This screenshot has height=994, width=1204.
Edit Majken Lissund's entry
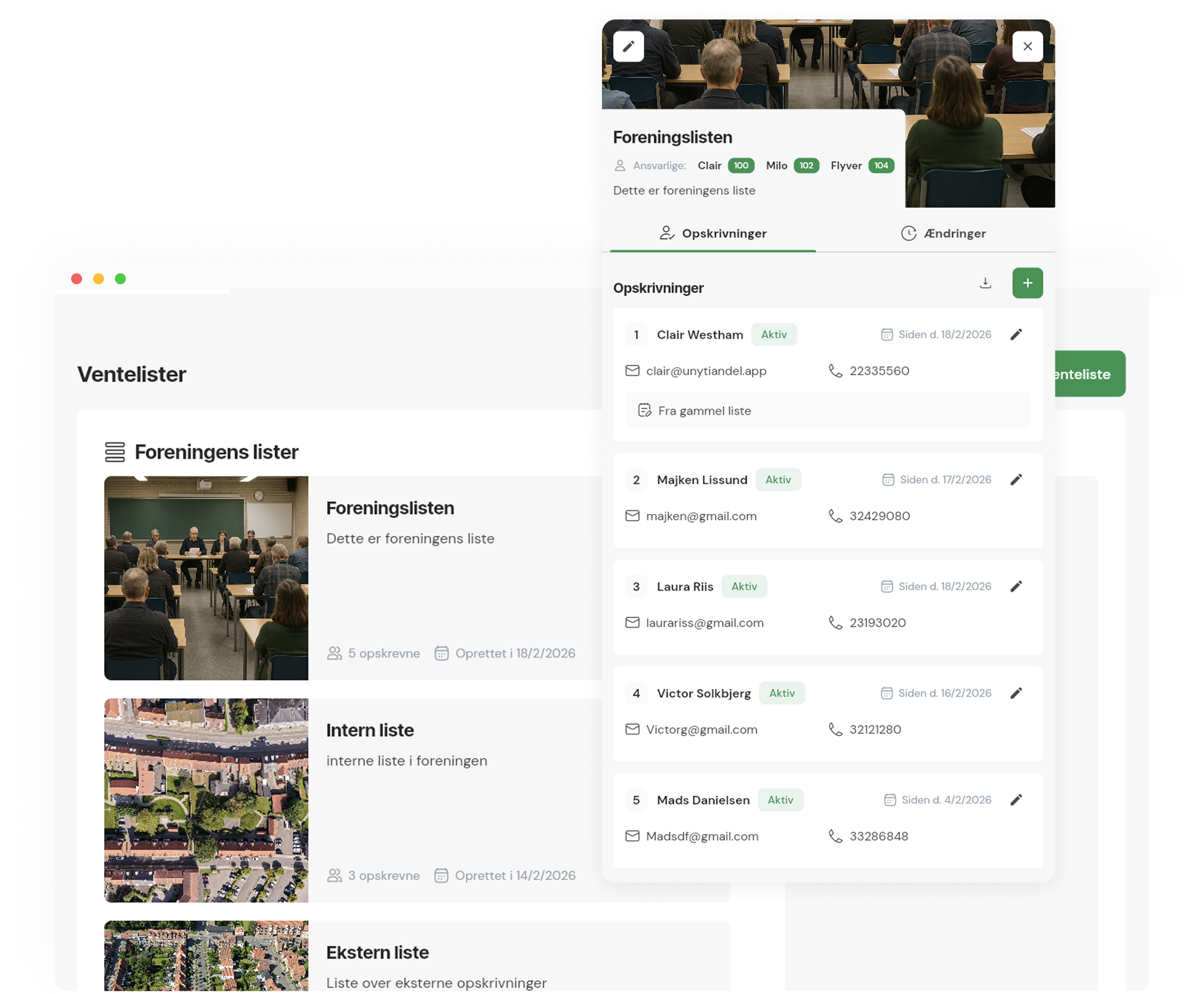pyautogui.click(x=1015, y=480)
